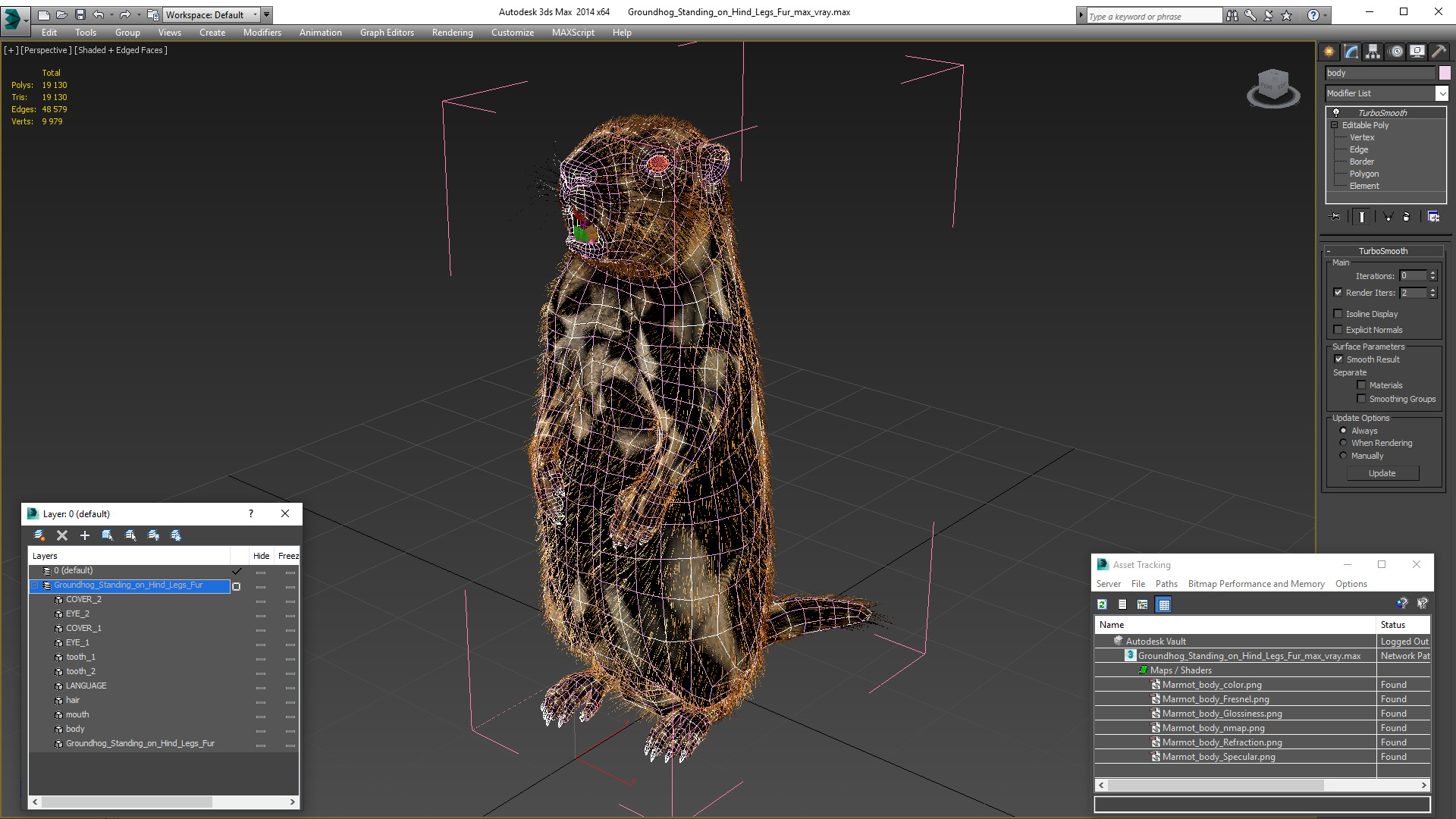The width and height of the screenshot is (1456, 819).
Task: Enable the Isoline Display checkbox
Action: [x=1338, y=314]
